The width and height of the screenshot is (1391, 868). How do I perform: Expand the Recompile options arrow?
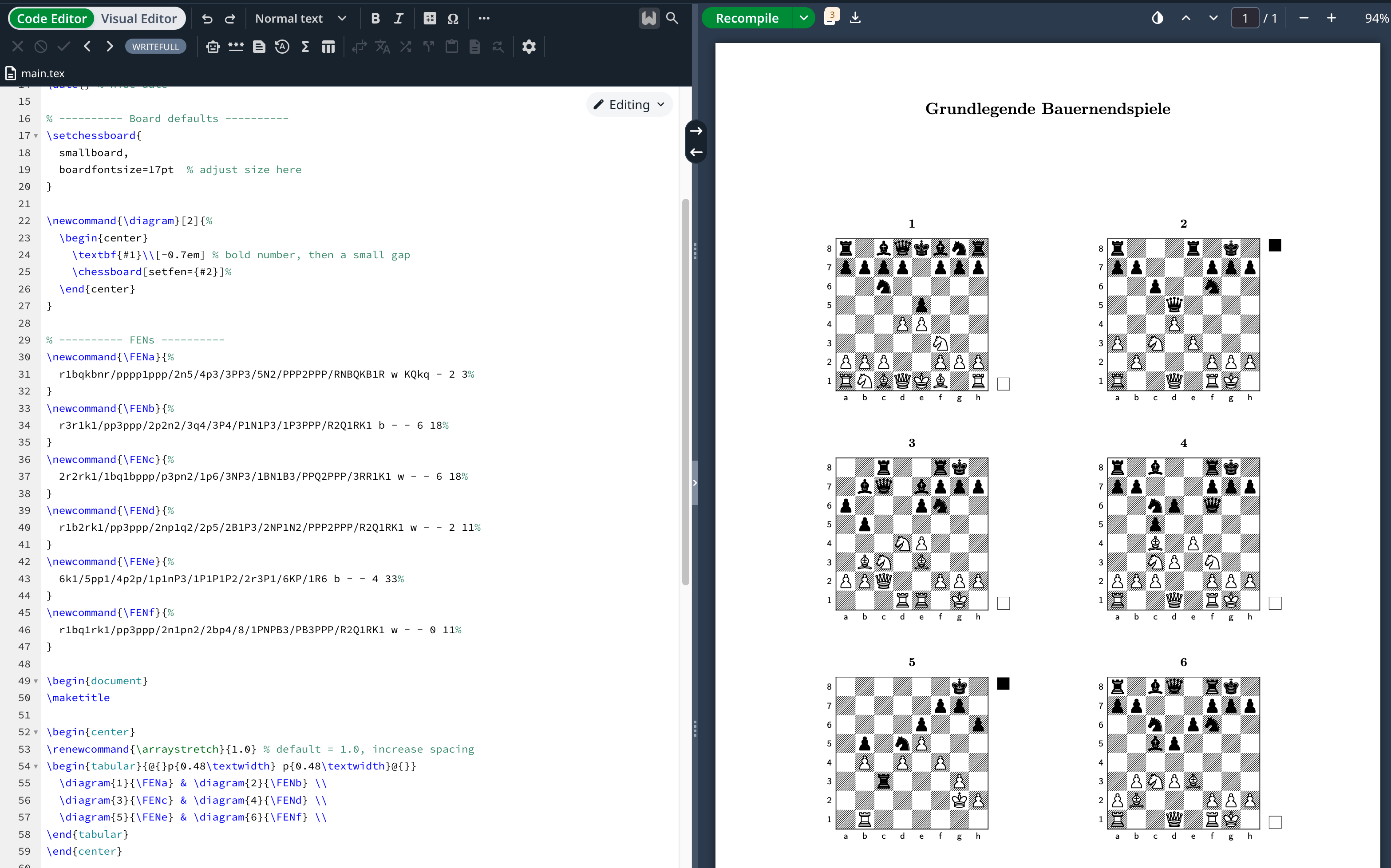tap(804, 18)
